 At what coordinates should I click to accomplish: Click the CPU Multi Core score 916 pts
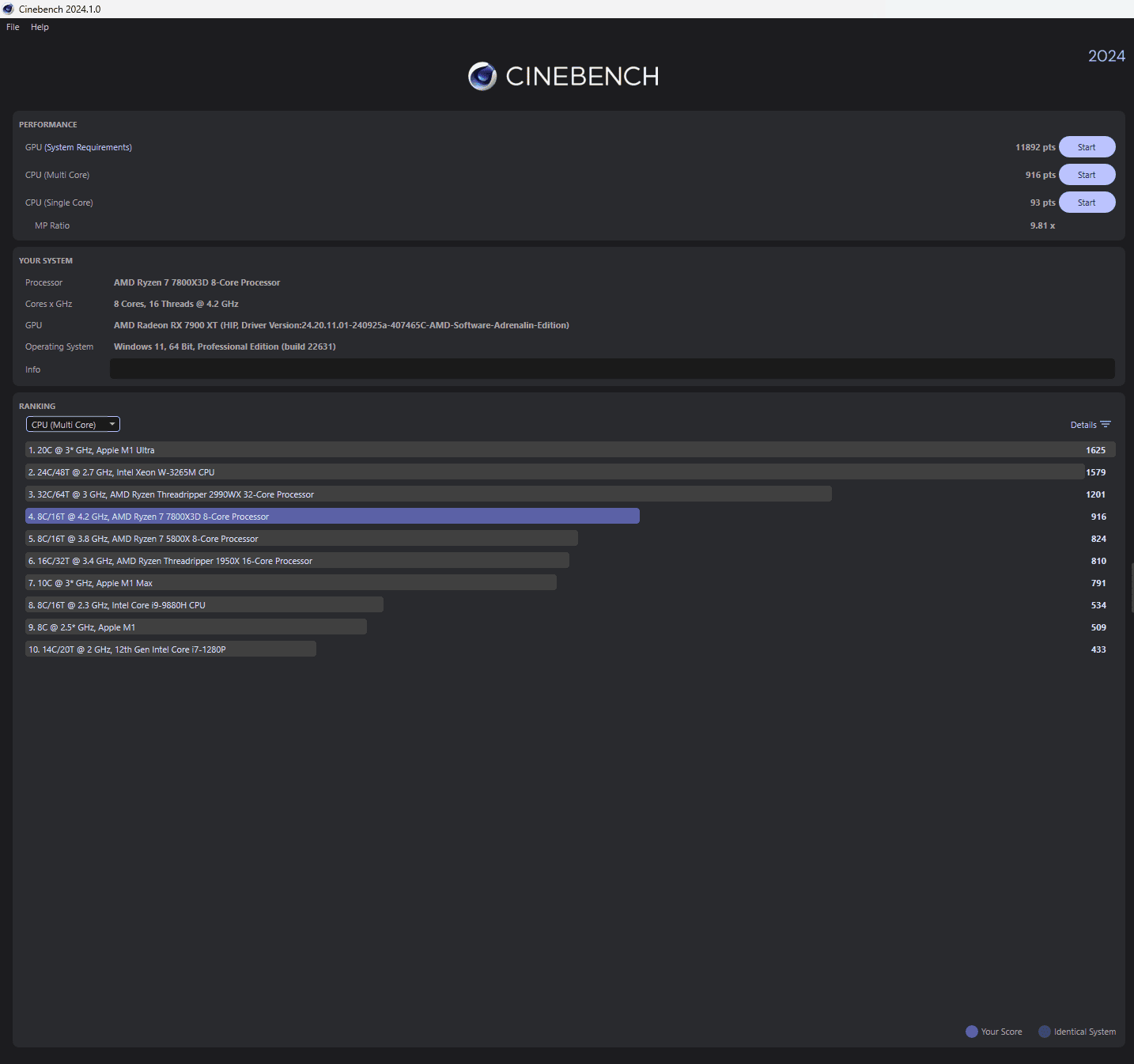tap(1041, 175)
